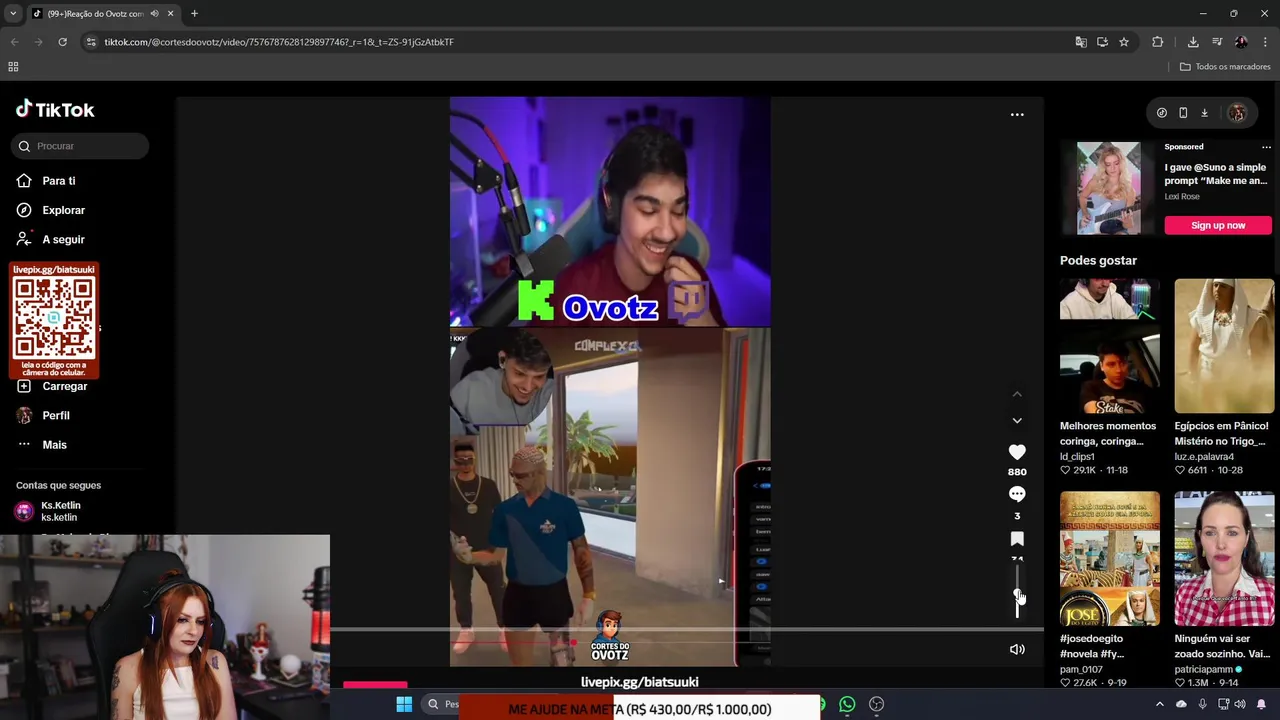Open the luz.e.palavra4 author link
Screen dimensions: 1280x720
click(1204, 457)
